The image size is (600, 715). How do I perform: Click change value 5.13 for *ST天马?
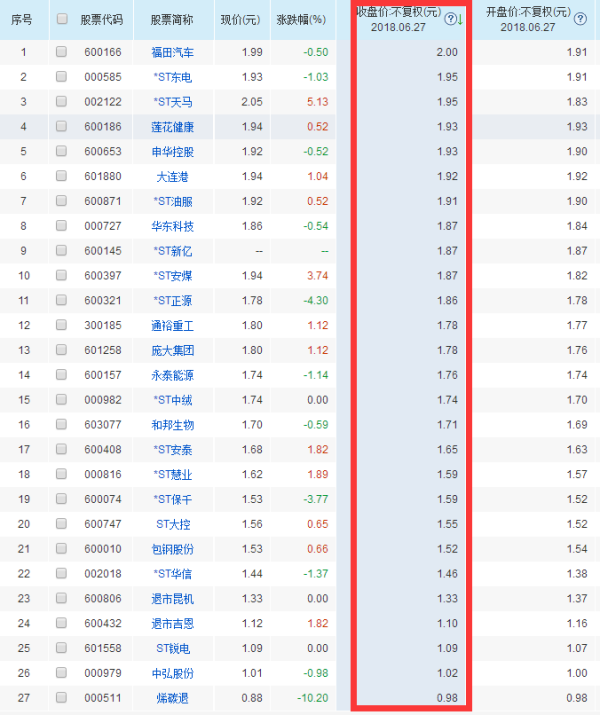(317, 102)
